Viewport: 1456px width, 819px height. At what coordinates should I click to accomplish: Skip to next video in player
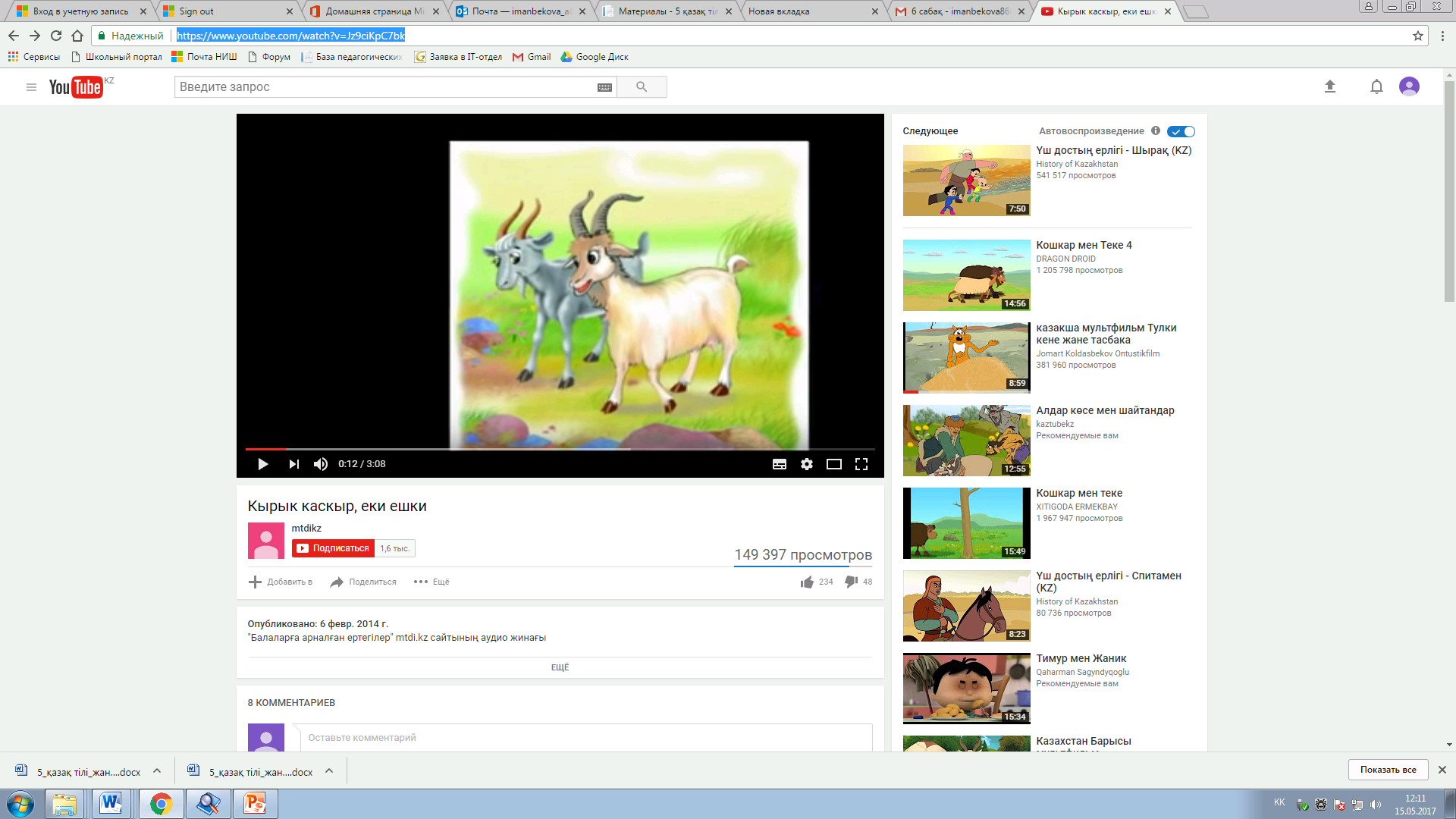(x=293, y=464)
